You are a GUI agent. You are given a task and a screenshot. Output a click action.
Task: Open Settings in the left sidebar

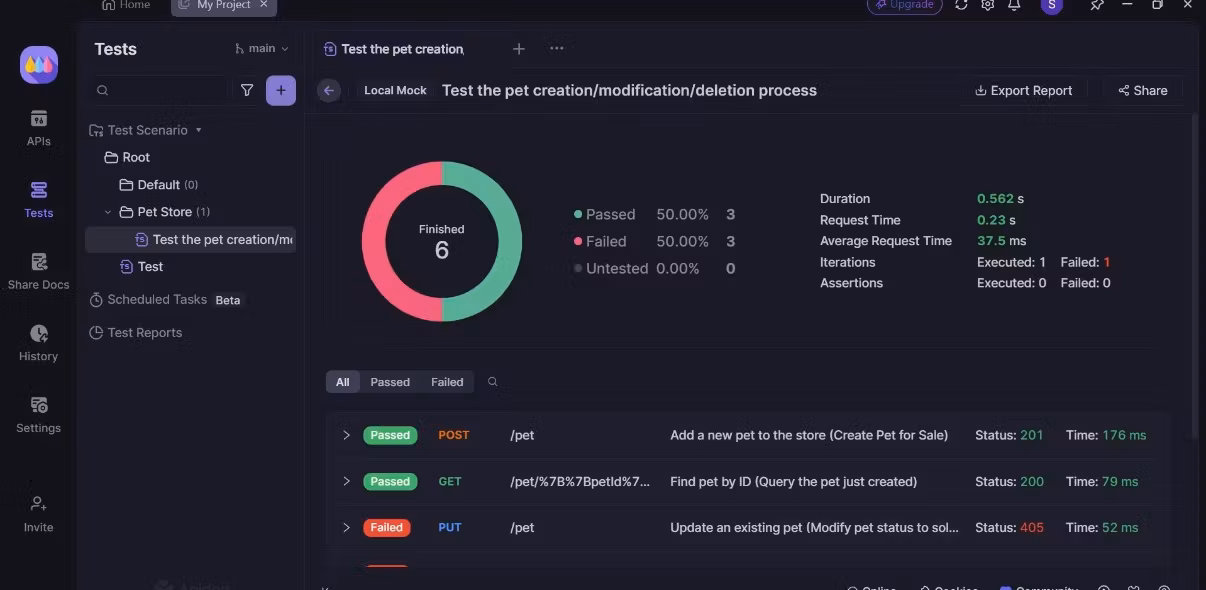click(38, 415)
